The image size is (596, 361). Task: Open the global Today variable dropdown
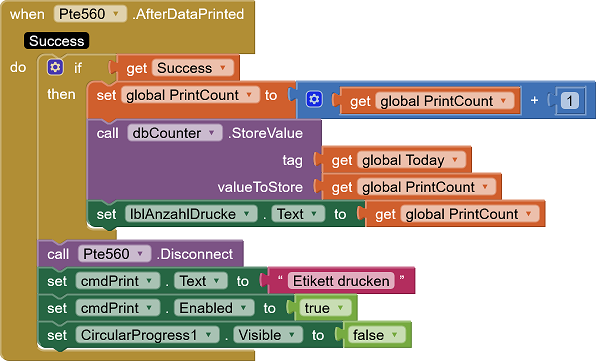411,160
